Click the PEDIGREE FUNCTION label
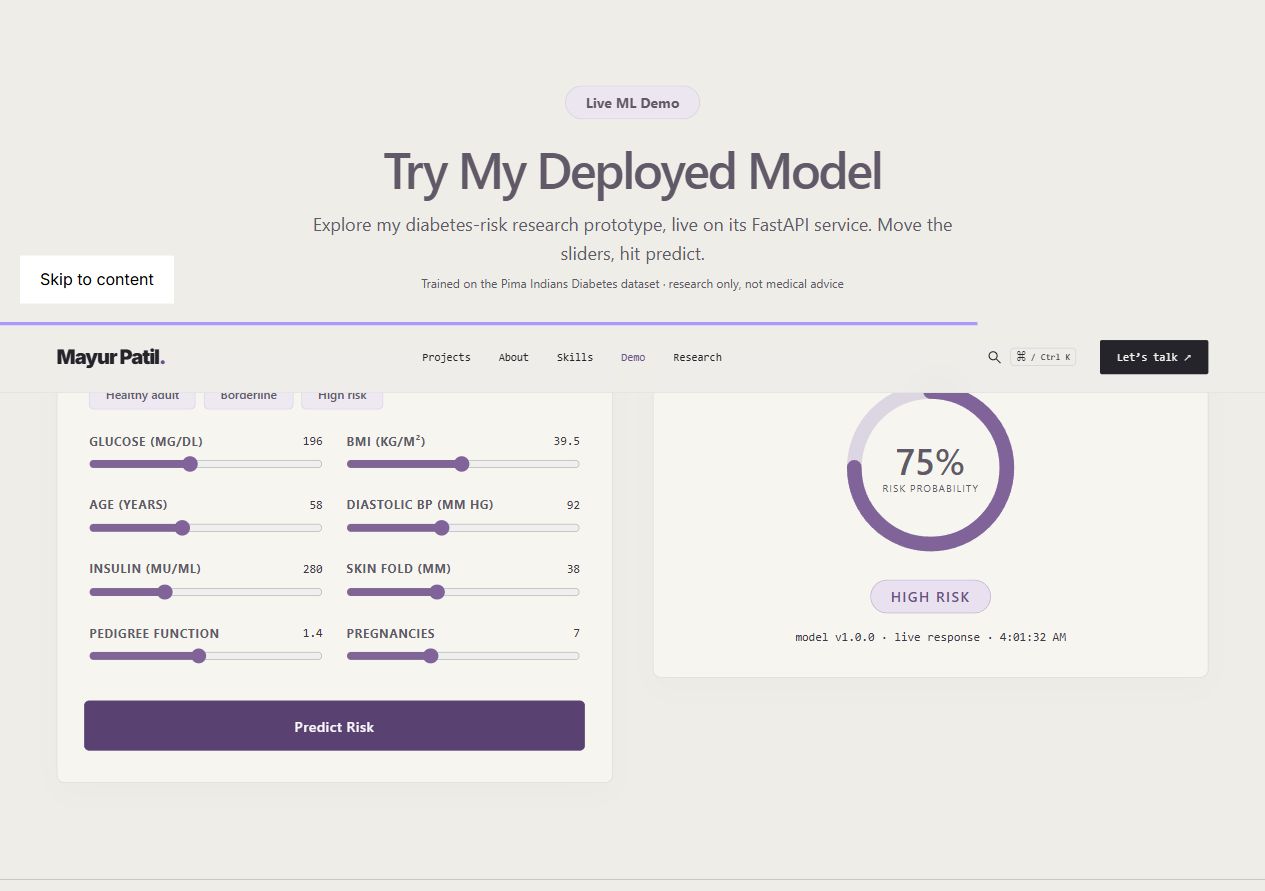Image resolution: width=1265 pixels, height=891 pixels. [154, 633]
